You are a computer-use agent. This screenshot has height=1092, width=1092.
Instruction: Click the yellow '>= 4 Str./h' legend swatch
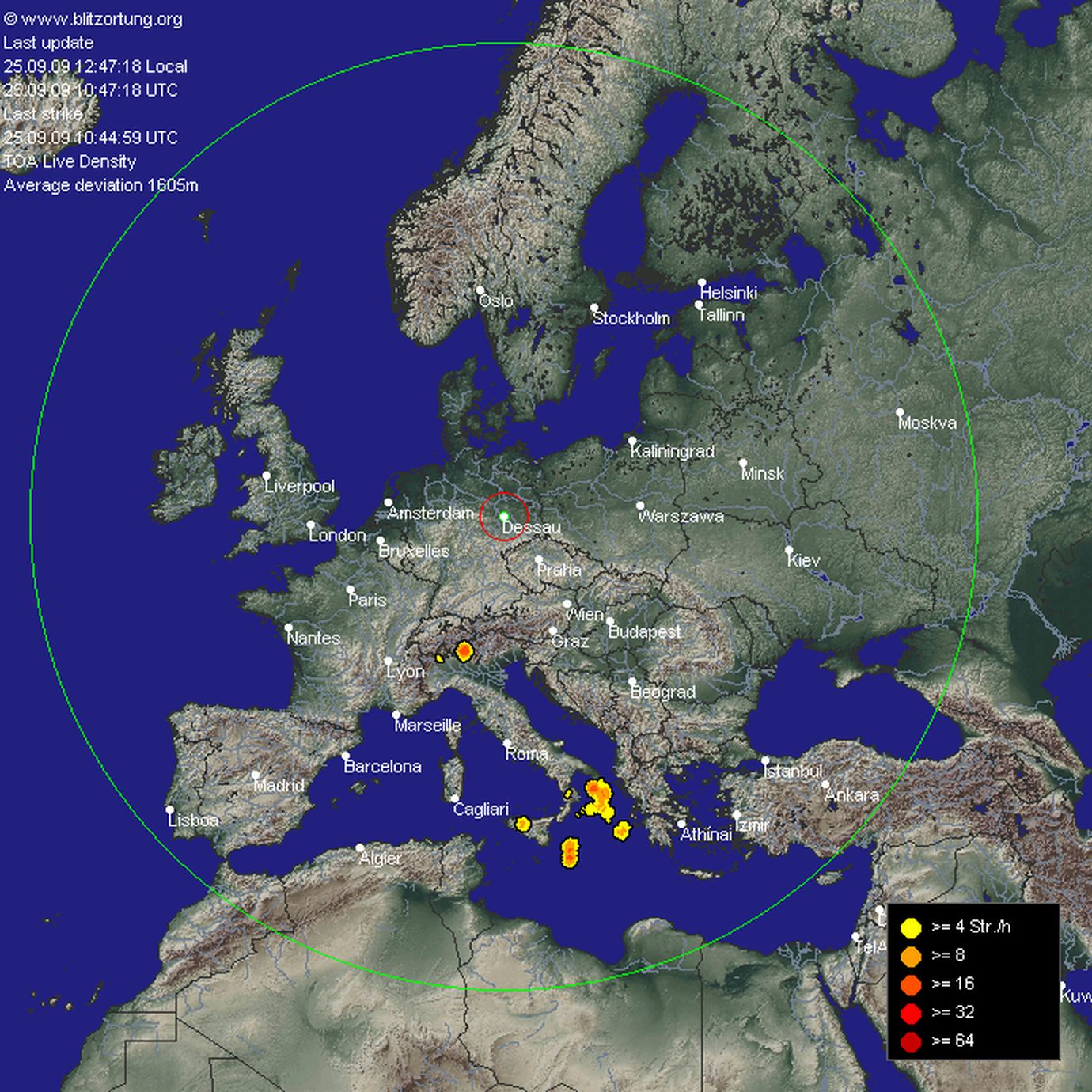click(x=912, y=927)
